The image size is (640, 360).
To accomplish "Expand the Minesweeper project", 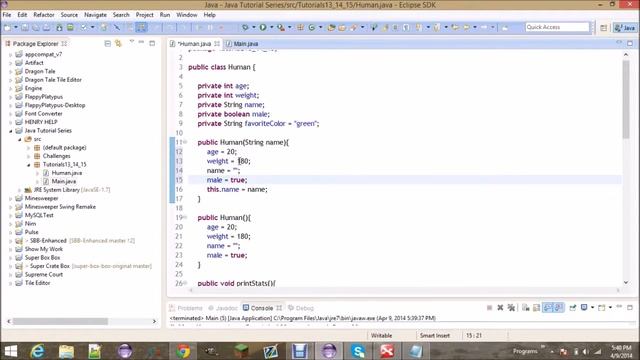I will pos(11,199).
